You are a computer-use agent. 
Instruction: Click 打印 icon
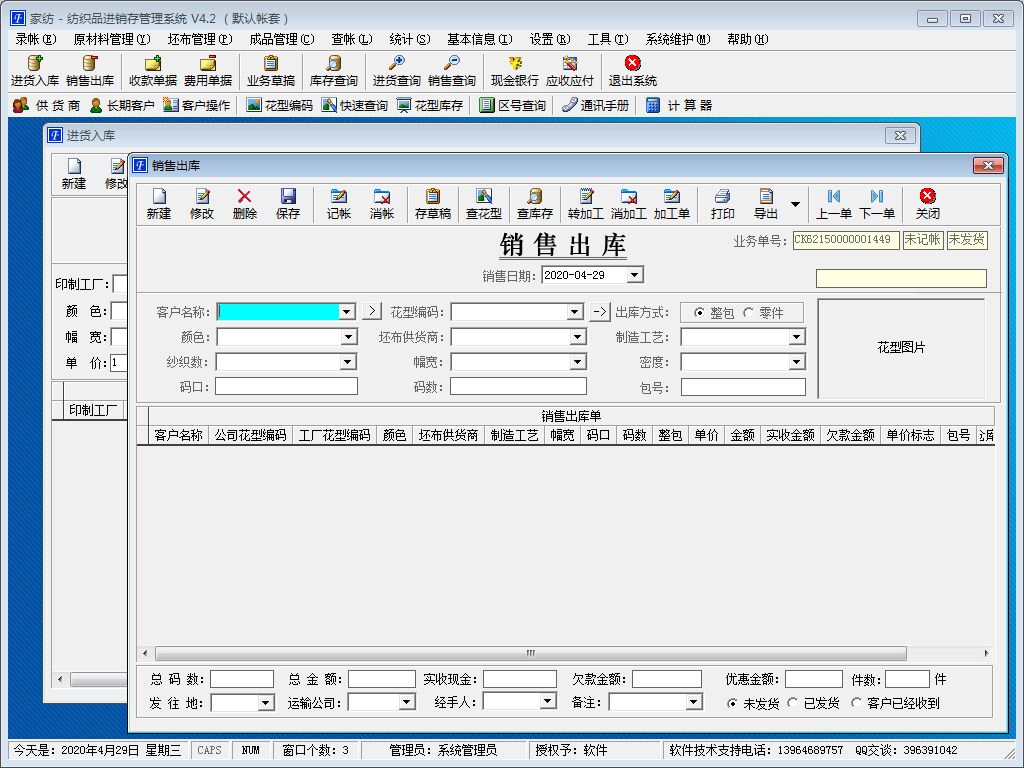[x=723, y=204]
